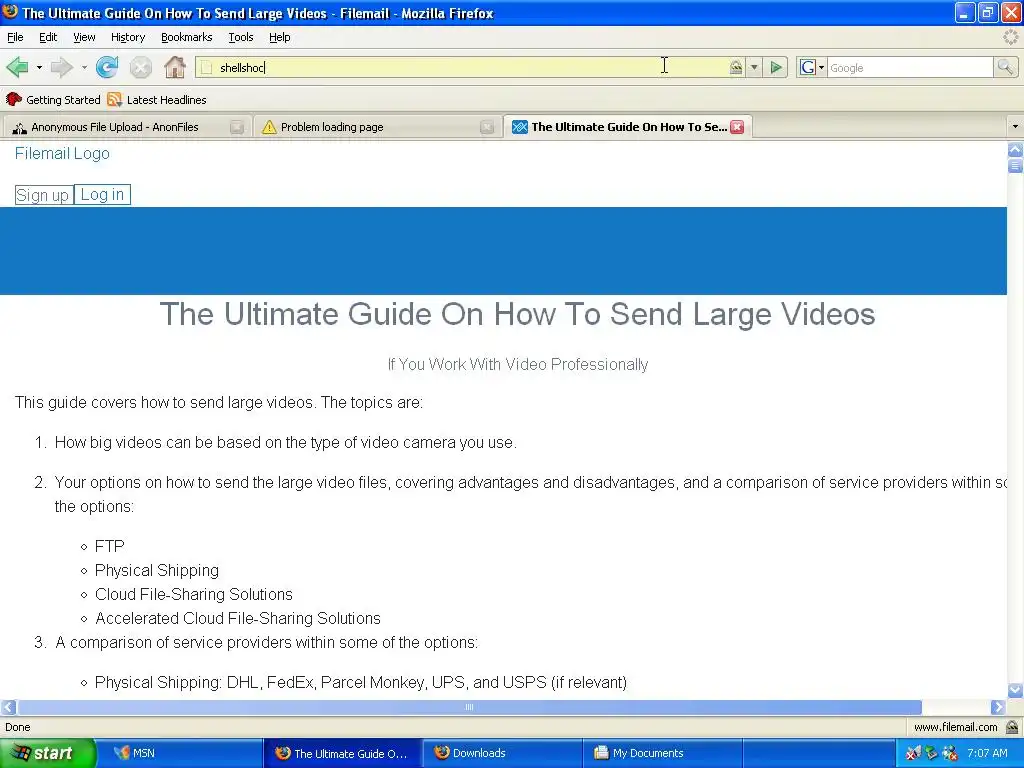Viewport: 1024px width, 768px height.
Task: Select the Ultimate Guide Filemail tab
Action: (x=628, y=127)
